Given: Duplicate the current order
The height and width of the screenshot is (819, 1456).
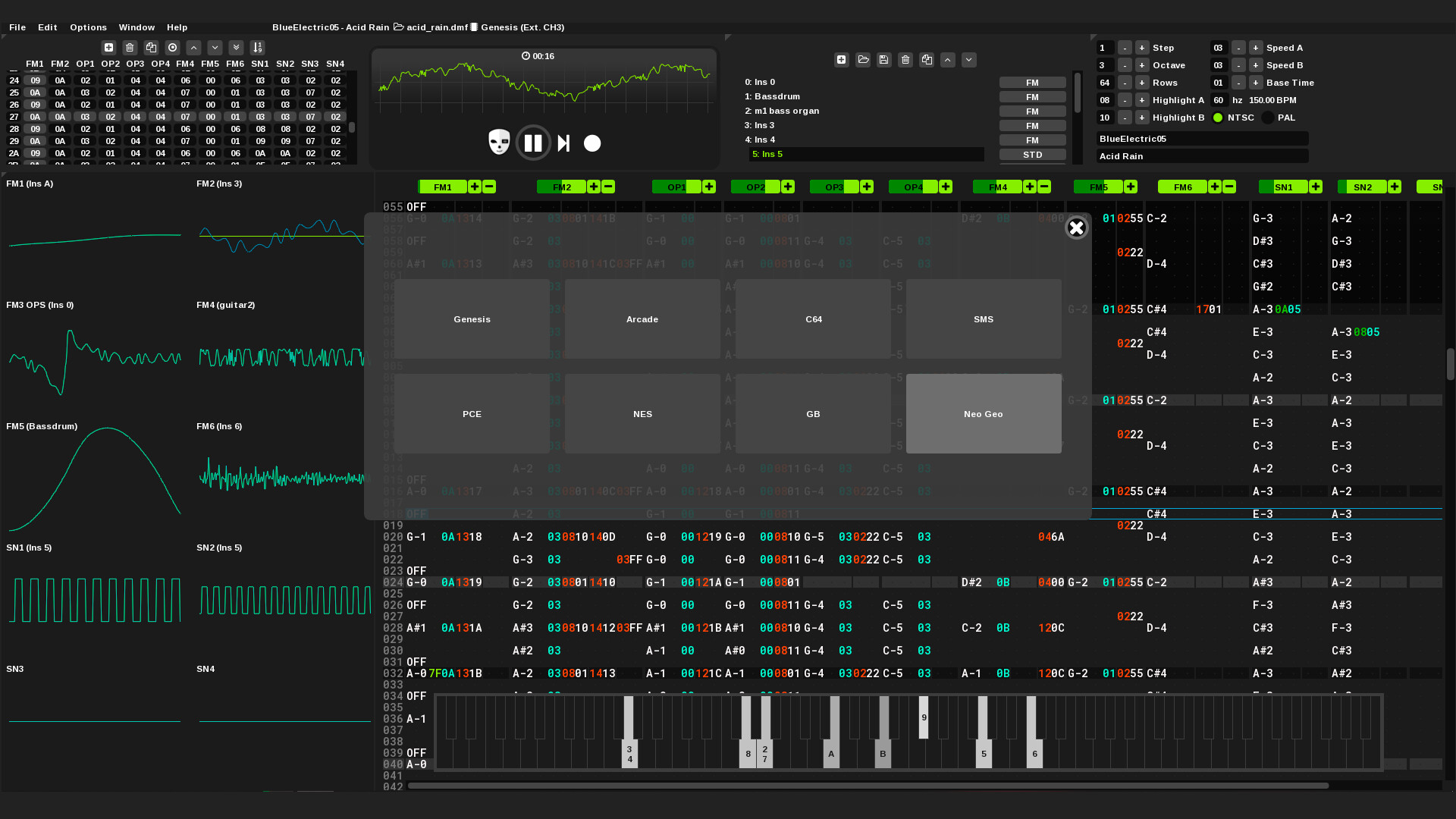Looking at the screenshot, I should 151,47.
